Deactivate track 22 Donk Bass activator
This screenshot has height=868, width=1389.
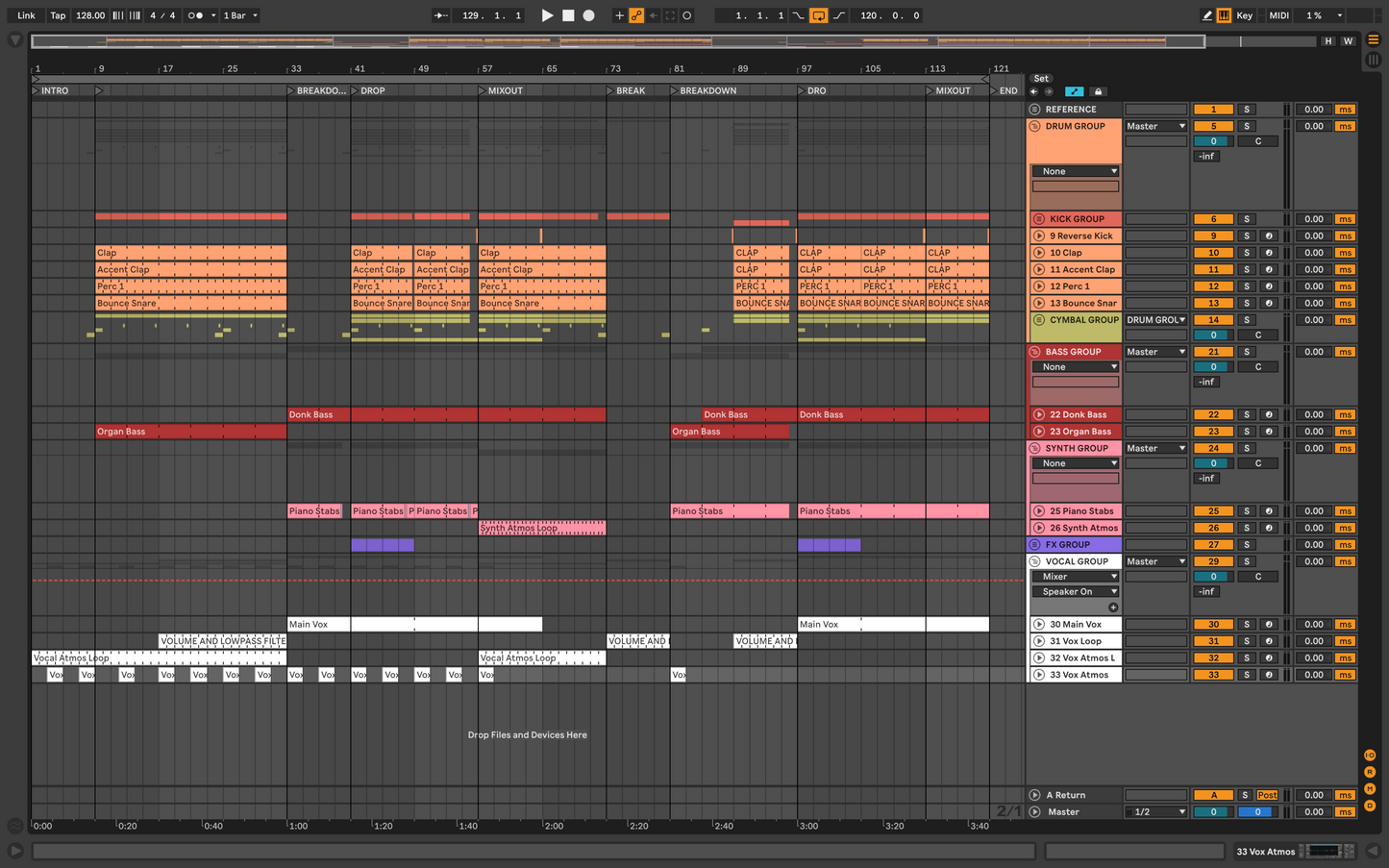tap(1213, 415)
